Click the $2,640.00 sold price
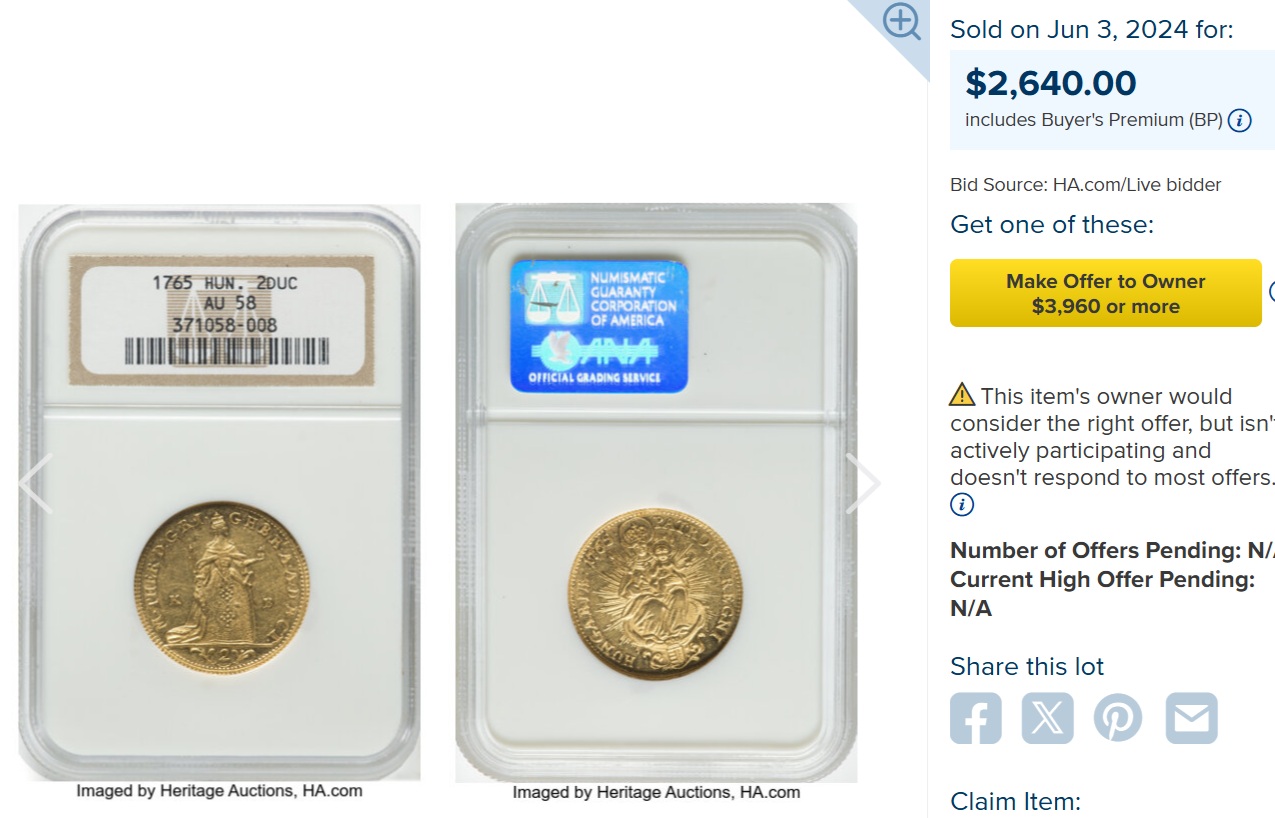The width and height of the screenshot is (1275, 818). click(1051, 83)
